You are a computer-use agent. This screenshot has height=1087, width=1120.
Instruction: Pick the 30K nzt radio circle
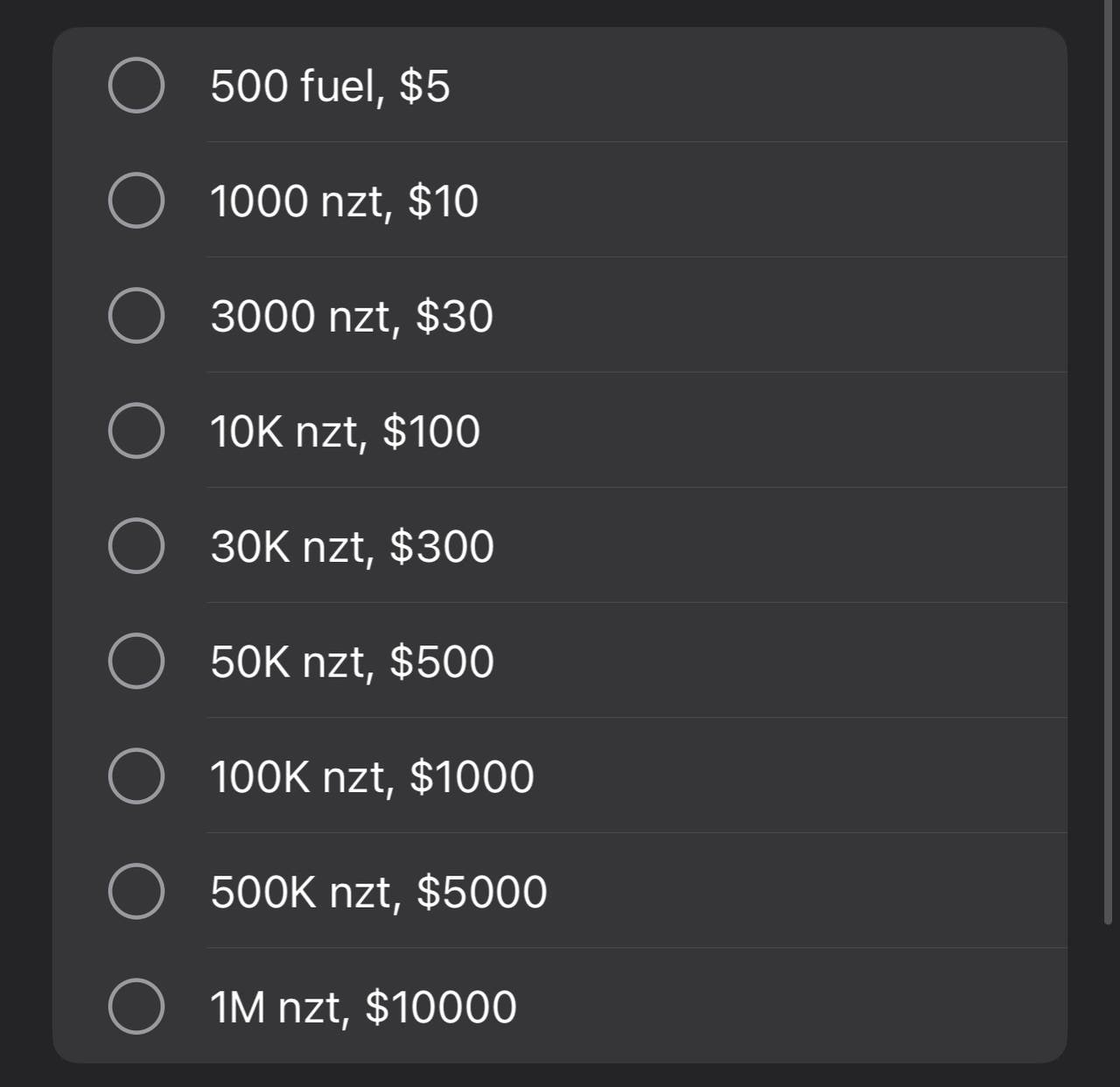(x=136, y=546)
